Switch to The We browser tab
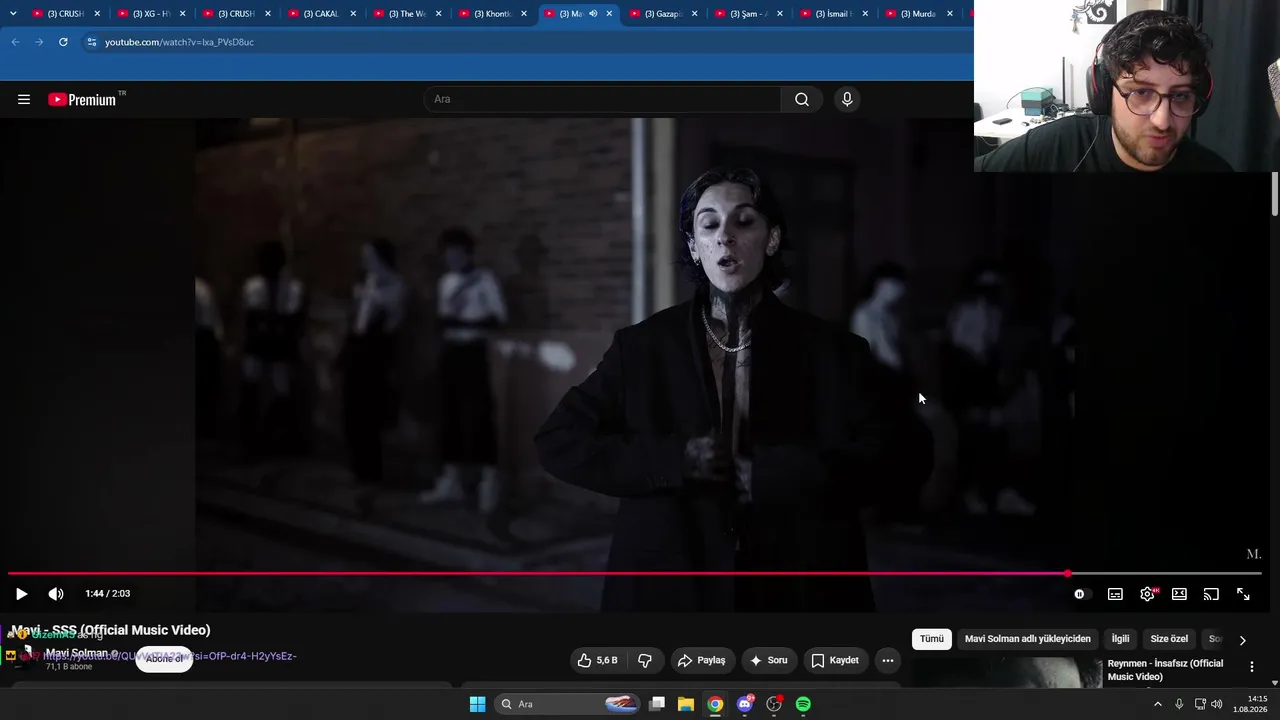Image resolution: width=1280 pixels, height=720 pixels. (x=405, y=14)
